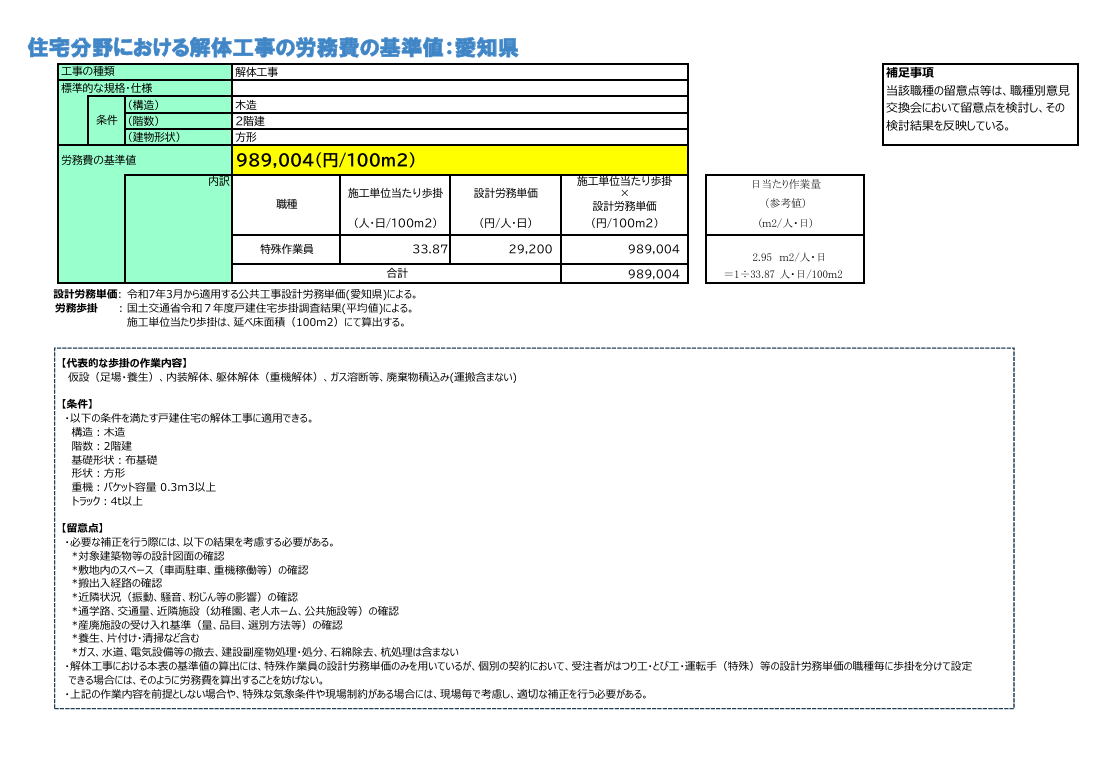Image resolution: width=1117 pixels, height=780 pixels.
Task: Select the (構造) label cell
Action: point(177,105)
